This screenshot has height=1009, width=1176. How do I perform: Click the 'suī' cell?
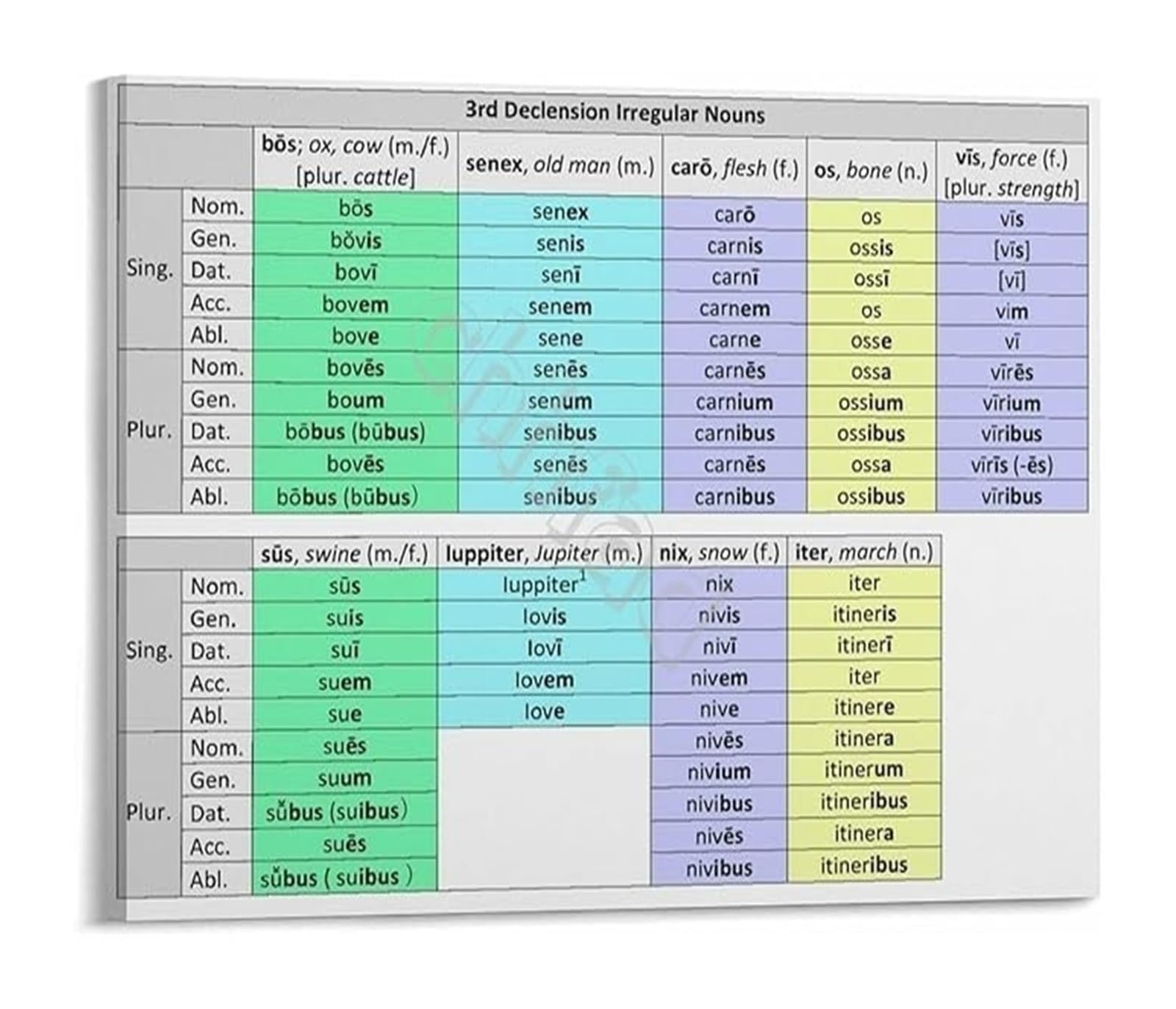click(344, 650)
